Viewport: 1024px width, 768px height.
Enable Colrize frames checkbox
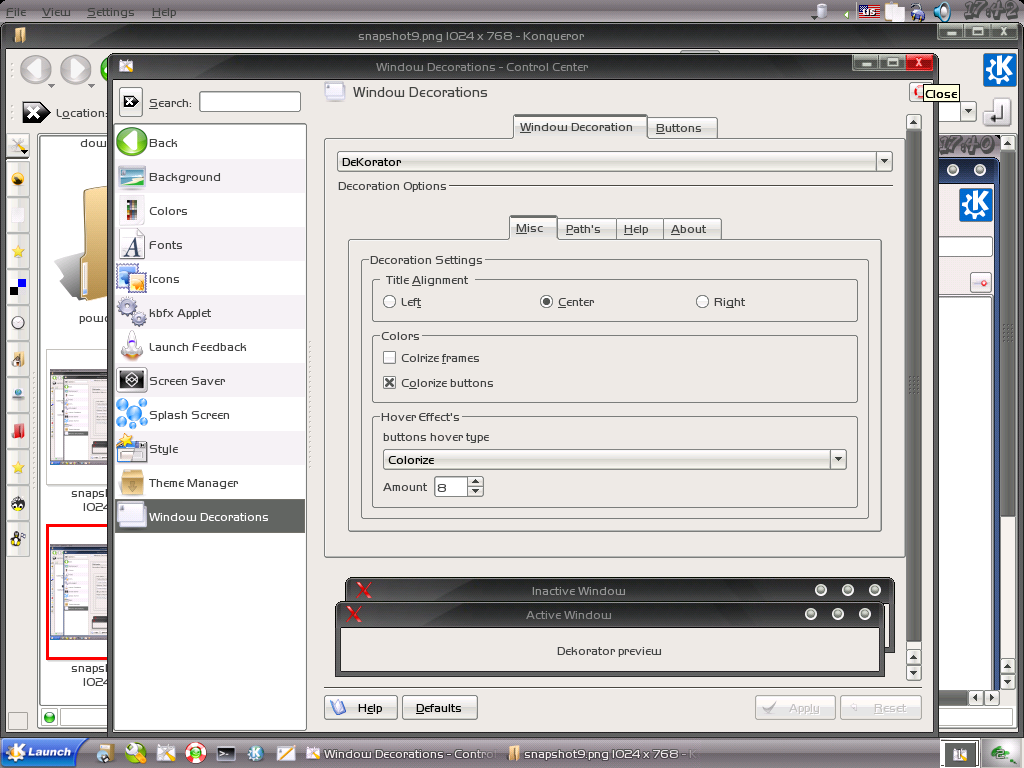click(389, 357)
